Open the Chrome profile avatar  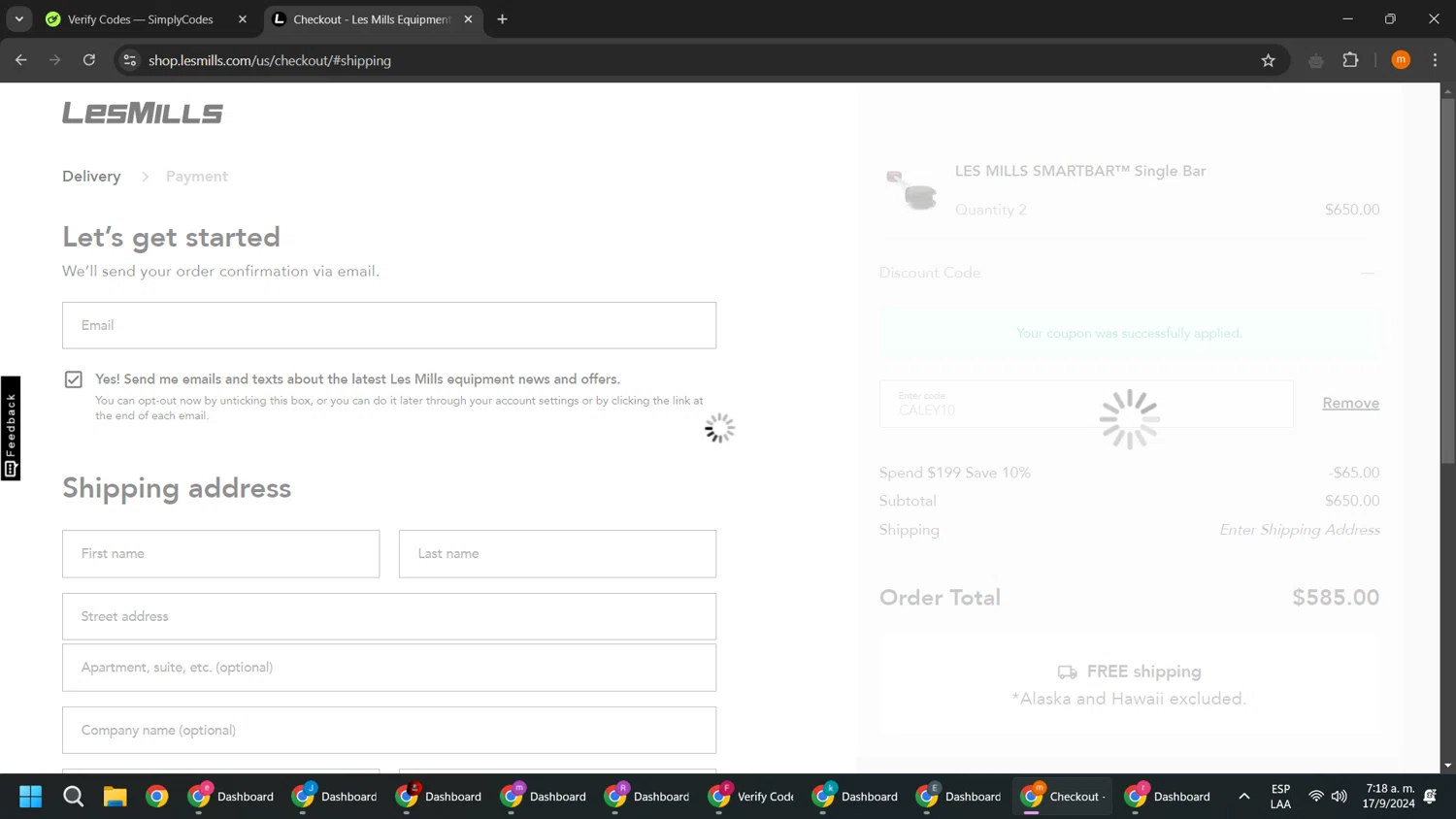tap(1401, 60)
